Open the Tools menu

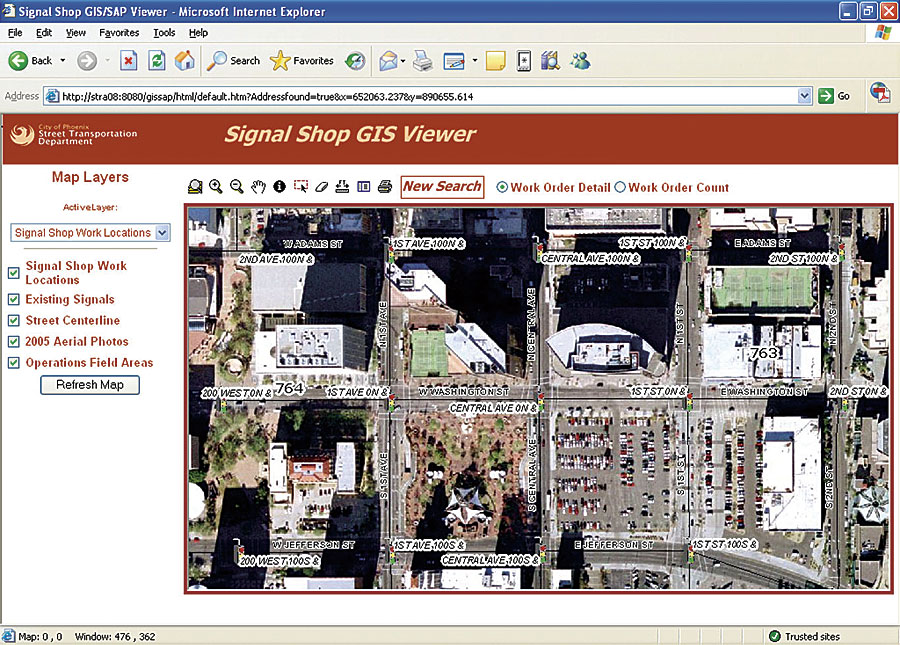coord(164,33)
